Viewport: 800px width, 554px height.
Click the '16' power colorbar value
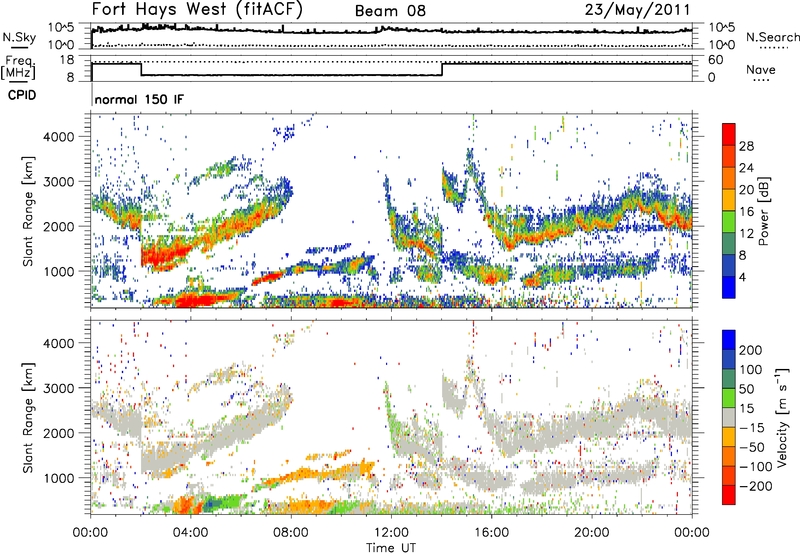(x=746, y=212)
